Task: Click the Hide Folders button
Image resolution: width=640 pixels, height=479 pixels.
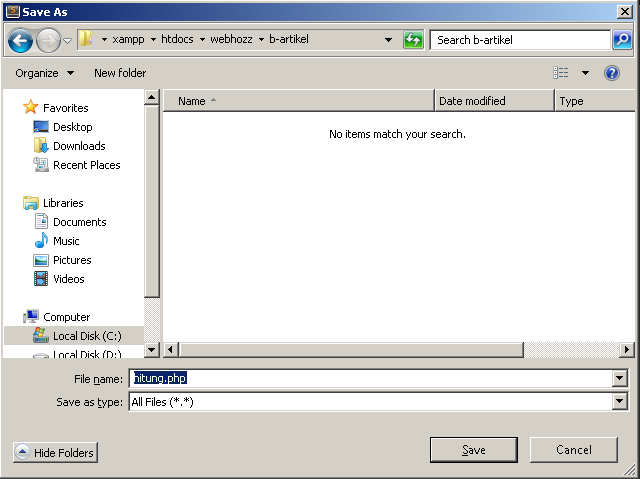Action: [x=55, y=453]
